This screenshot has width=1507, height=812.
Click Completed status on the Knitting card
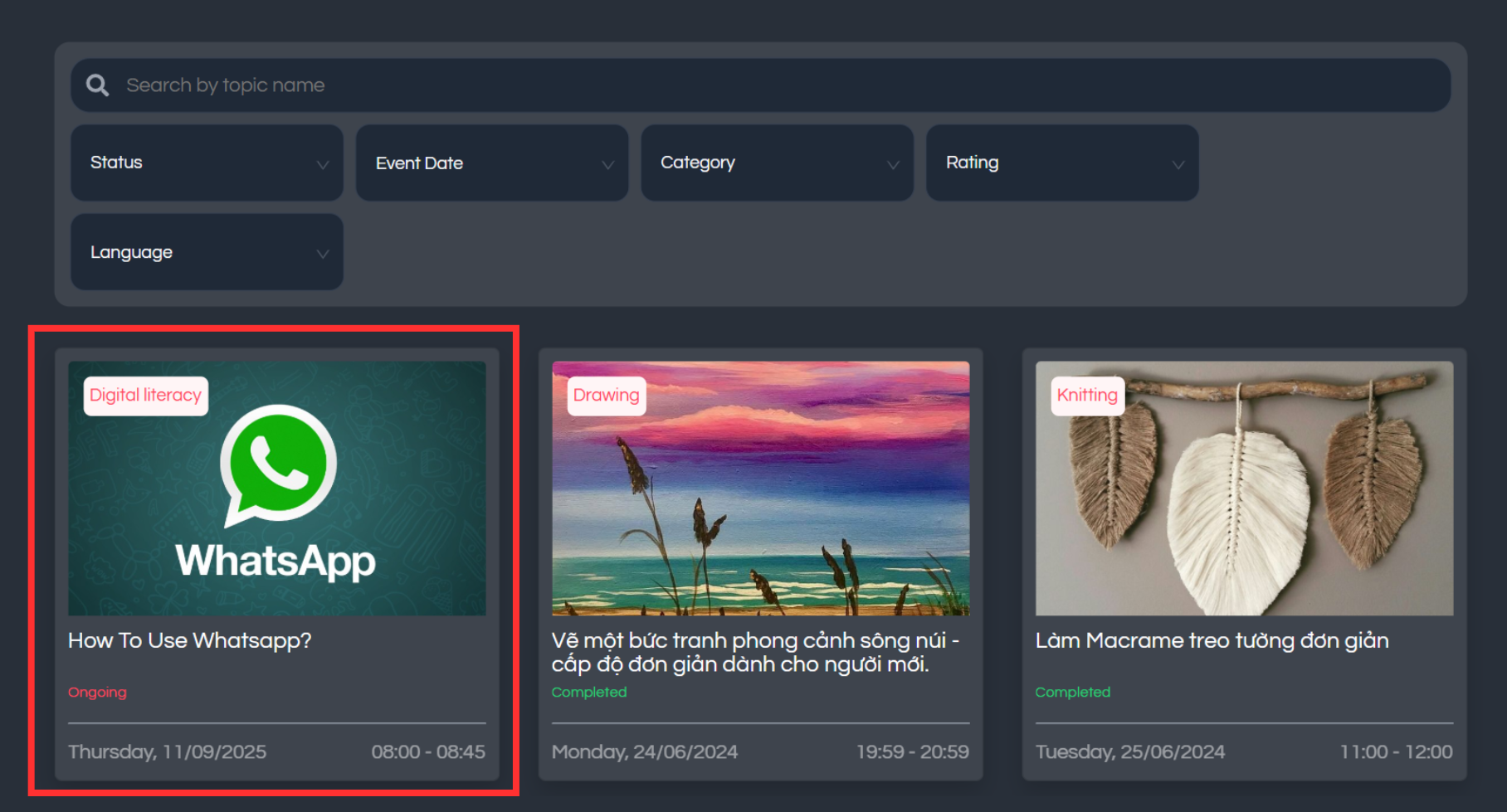coord(1073,692)
